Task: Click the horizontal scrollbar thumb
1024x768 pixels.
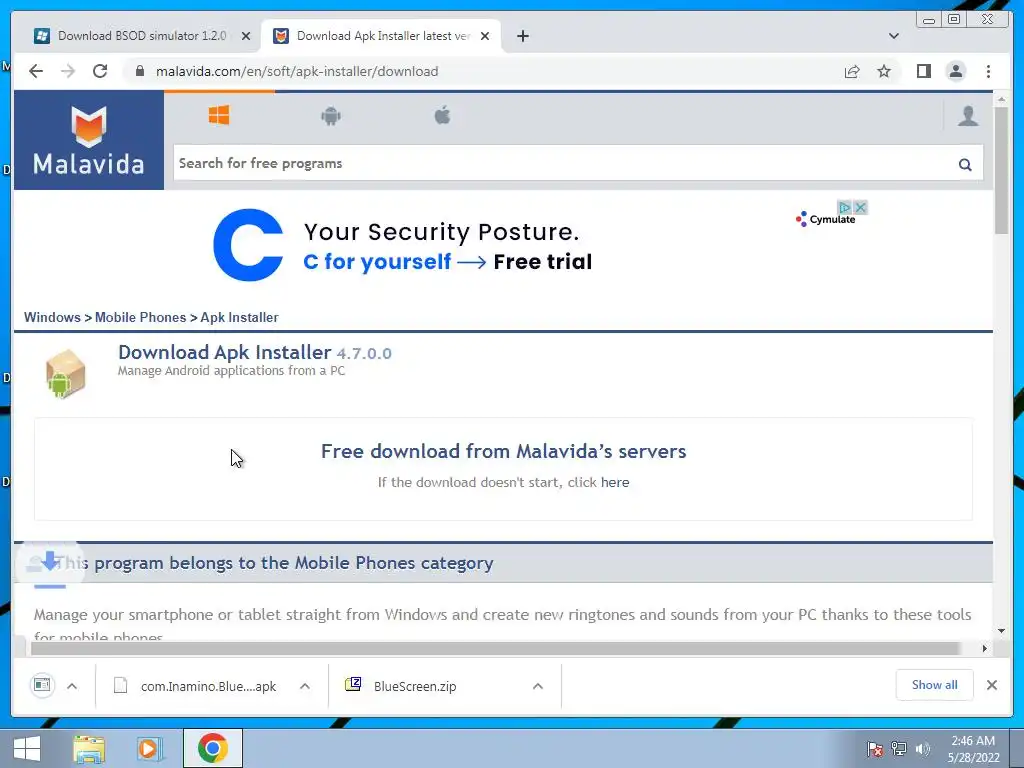Action: click(x=495, y=648)
